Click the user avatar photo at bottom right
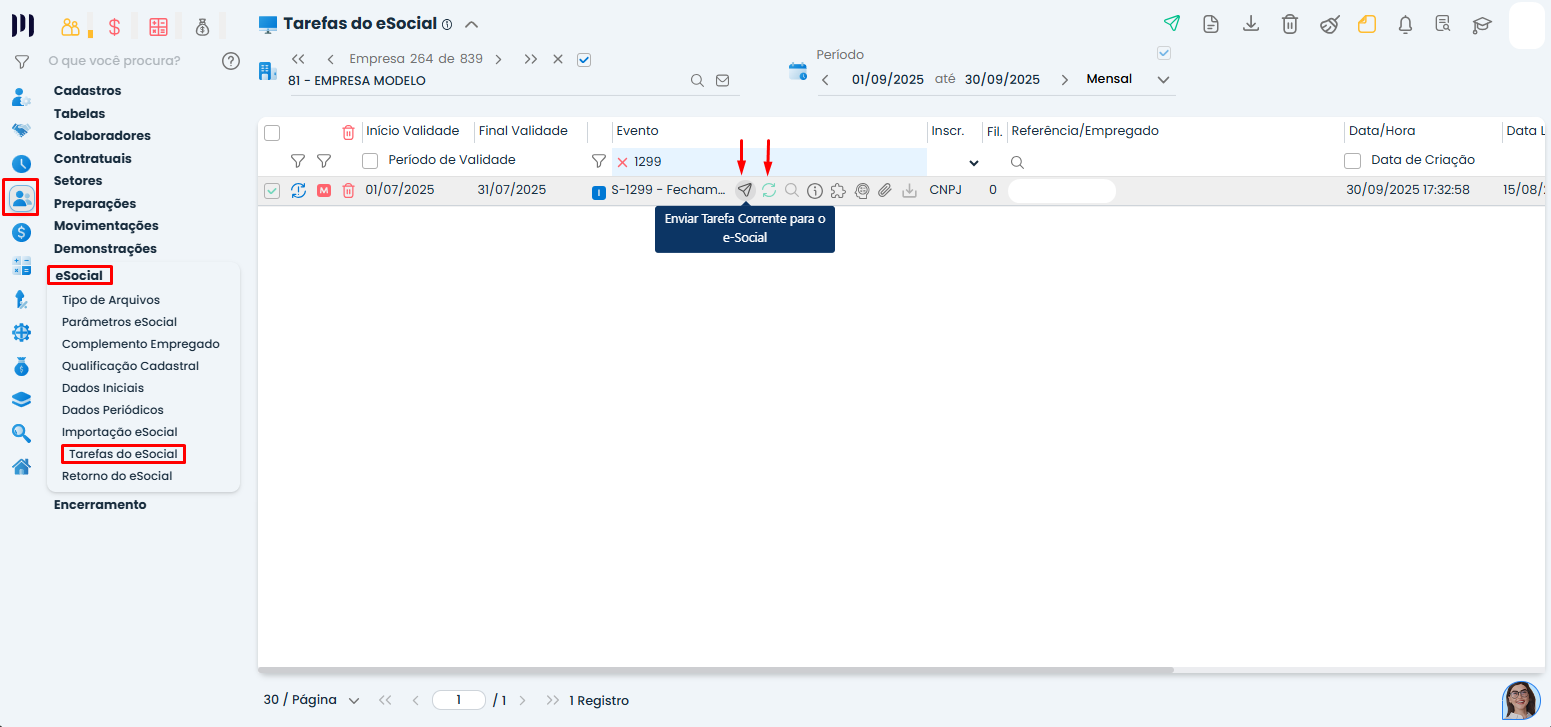 pyautogui.click(x=1521, y=700)
